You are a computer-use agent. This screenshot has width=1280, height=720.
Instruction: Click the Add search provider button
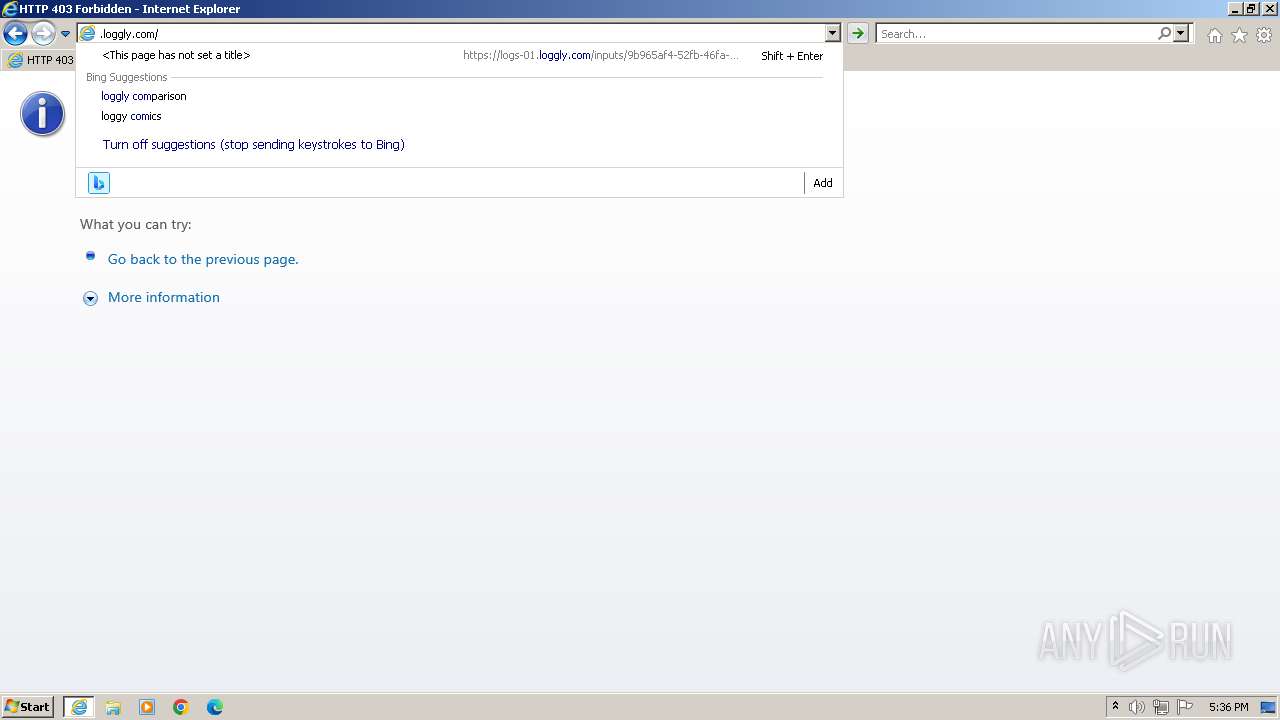tap(823, 183)
